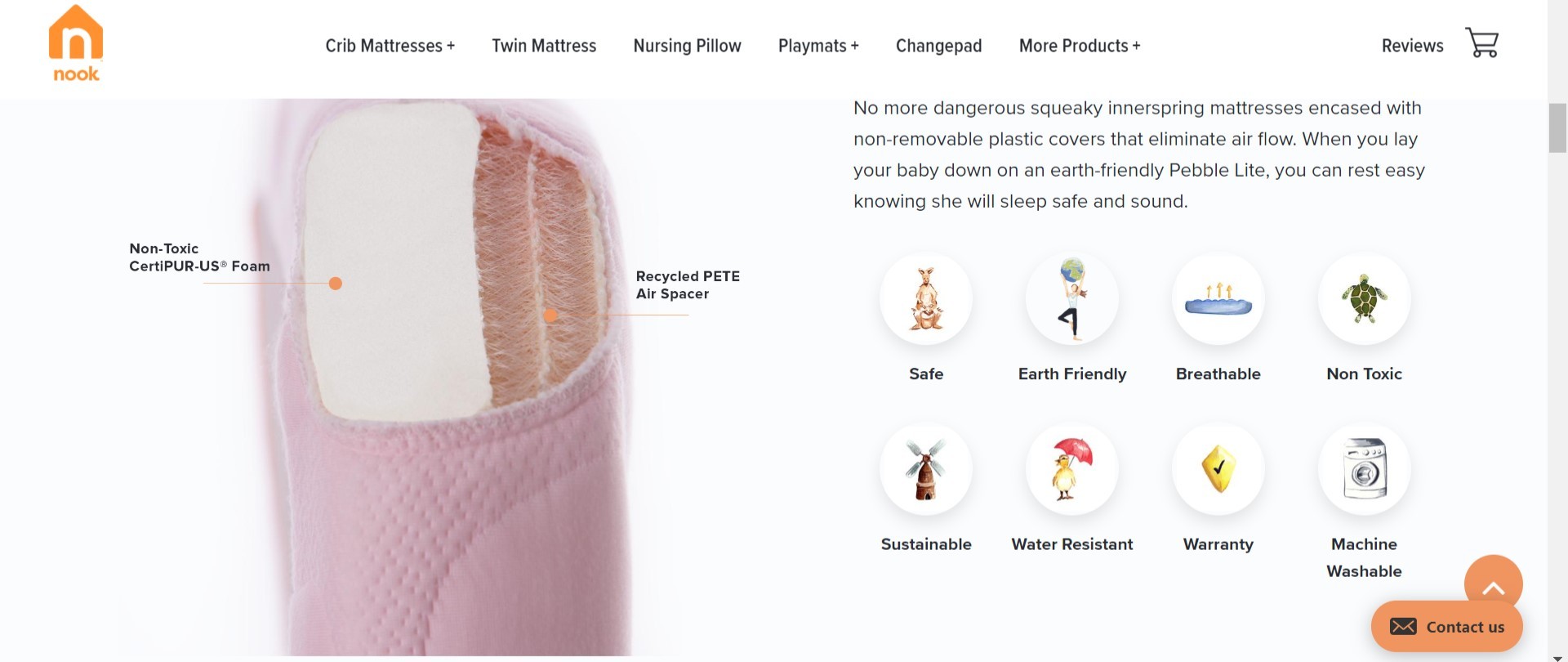Expand the Playmats submenu
The image size is (1568, 662).
tap(818, 46)
